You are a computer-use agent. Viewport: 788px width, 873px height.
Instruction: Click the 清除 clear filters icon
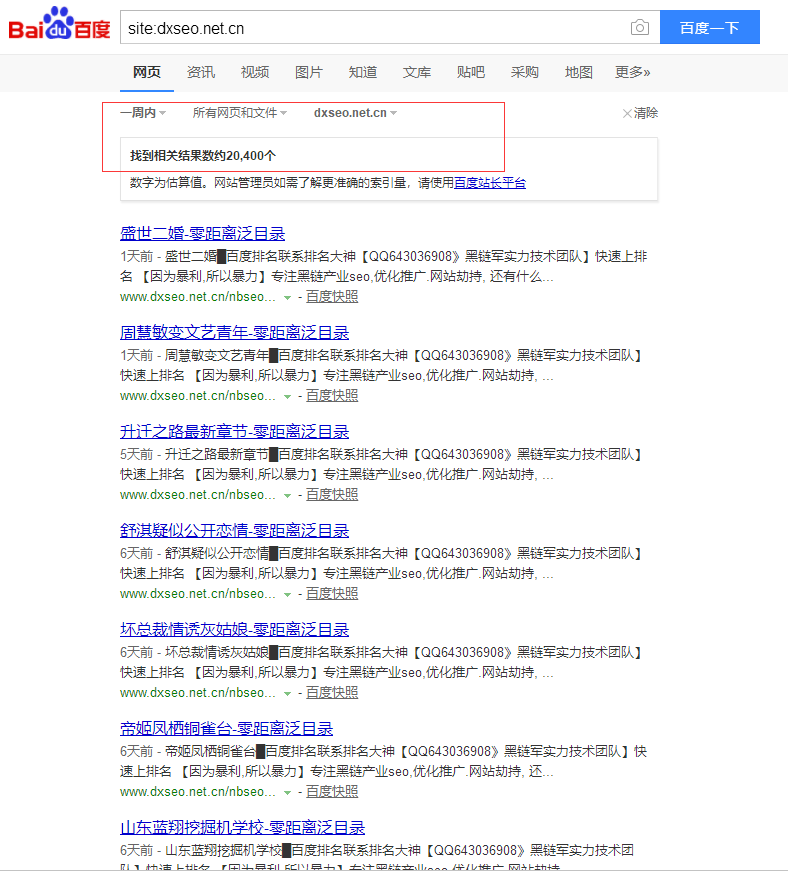(628, 114)
